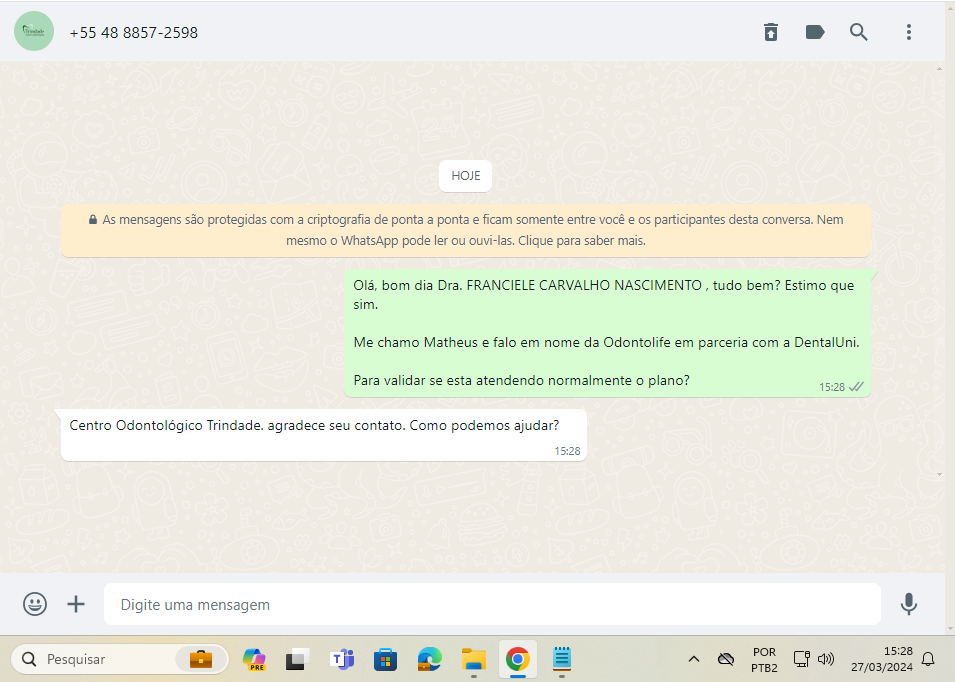Click the Windows taskbar Pesquisar search box
This screenshot has height=682, width=955.
tap(119, 659)
